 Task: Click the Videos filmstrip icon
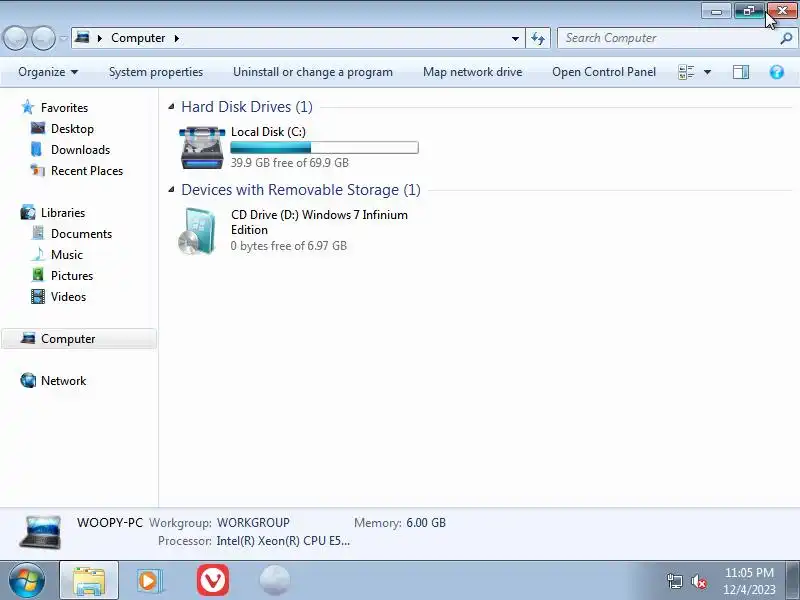[38, 296]
